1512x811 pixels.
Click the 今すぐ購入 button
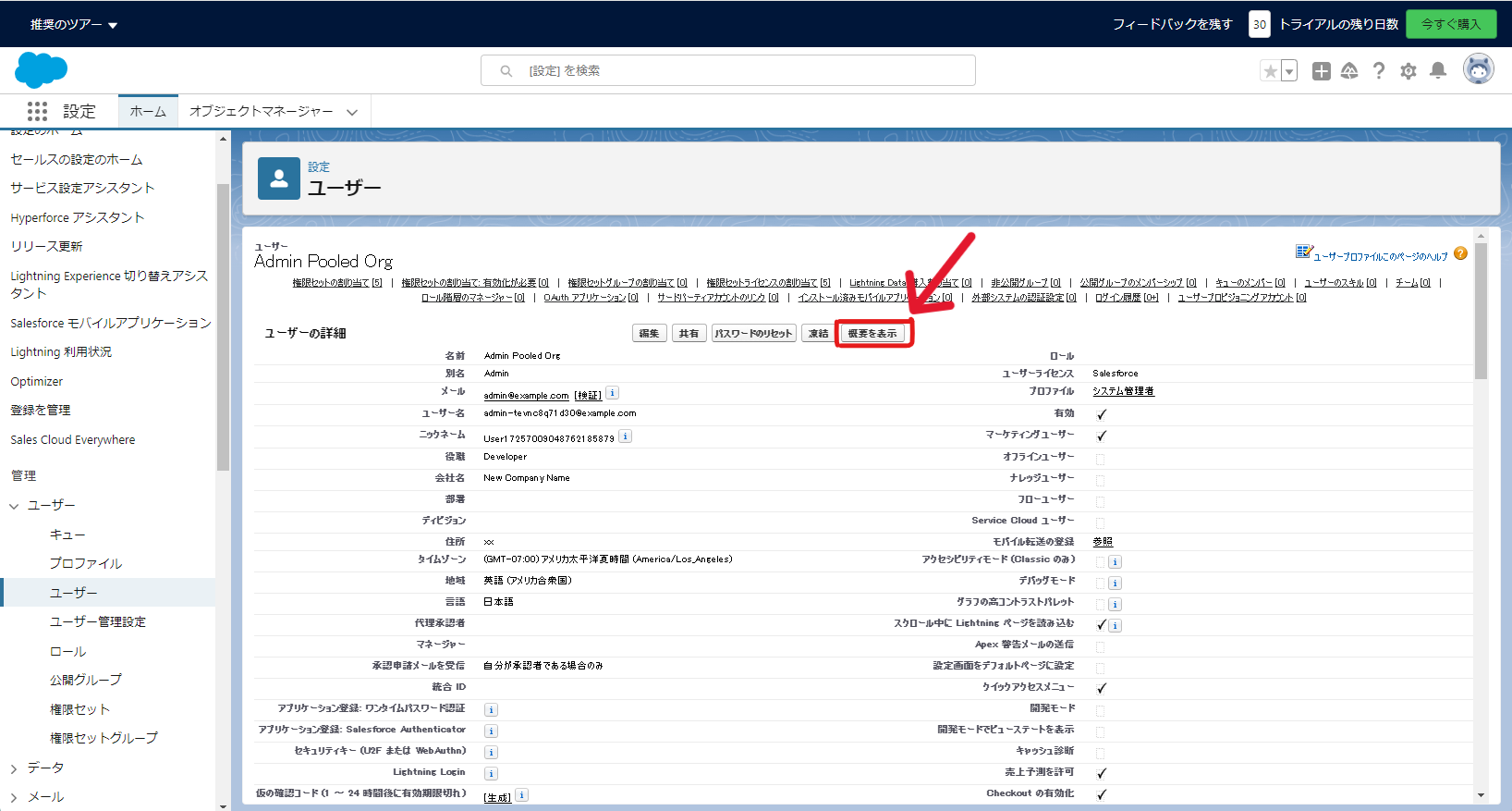pos(1451,24)
